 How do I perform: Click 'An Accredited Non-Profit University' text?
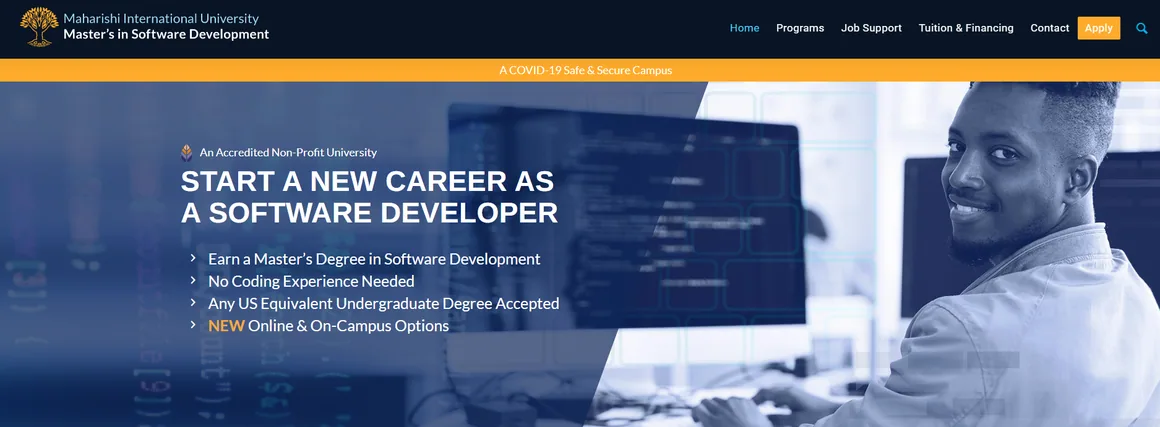[x=289, y=152]
